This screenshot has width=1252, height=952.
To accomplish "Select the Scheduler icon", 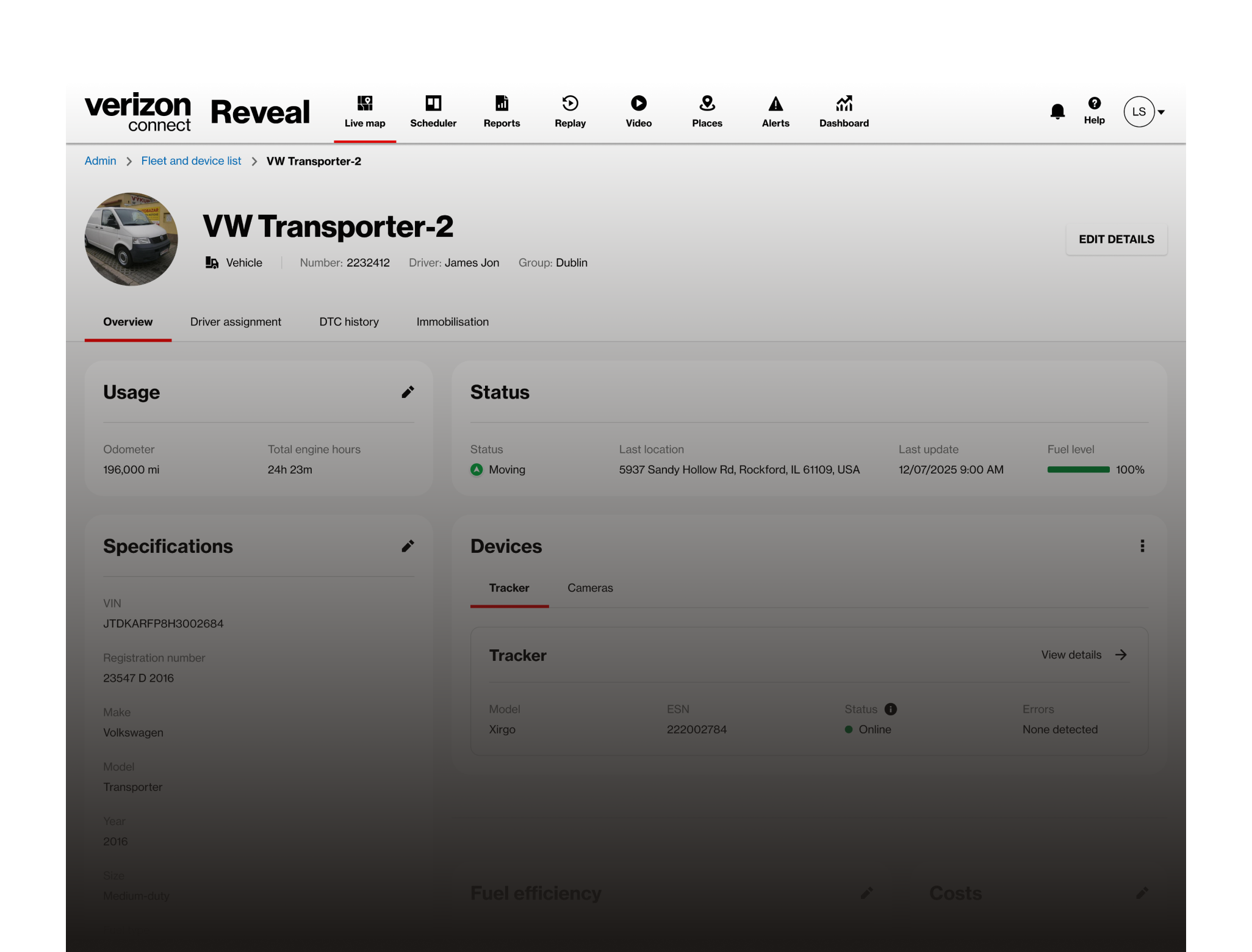I will click(433, 112).
